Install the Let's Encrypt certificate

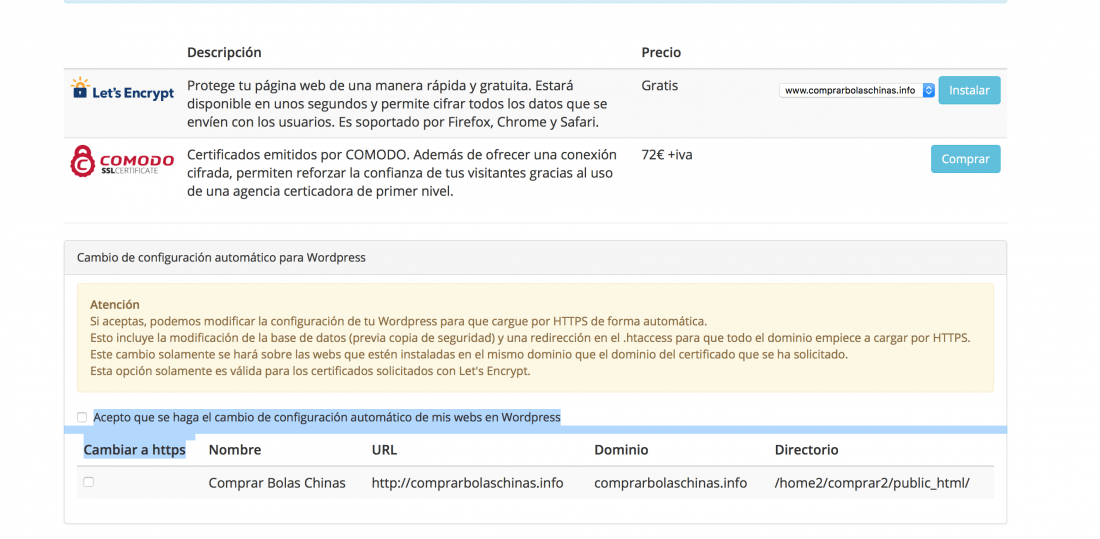969,91
